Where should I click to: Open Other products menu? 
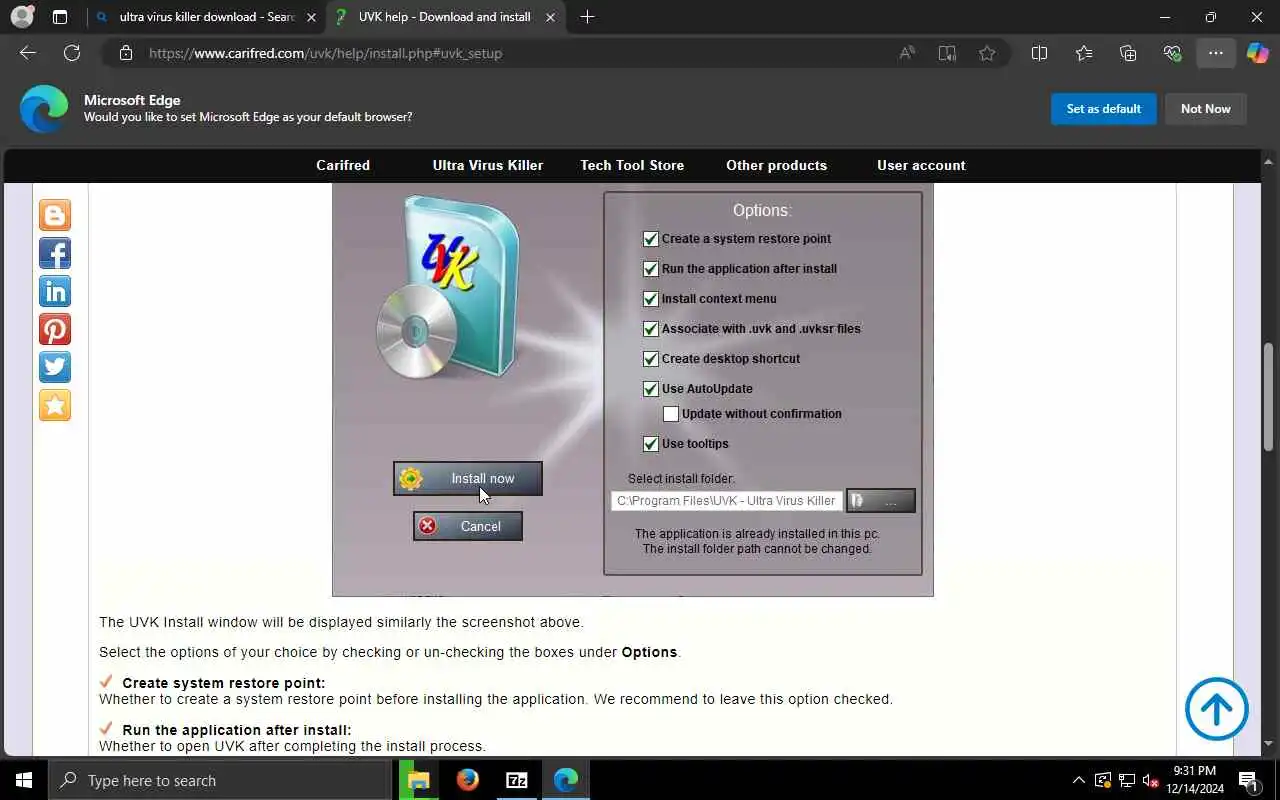(x=776, y=165)
